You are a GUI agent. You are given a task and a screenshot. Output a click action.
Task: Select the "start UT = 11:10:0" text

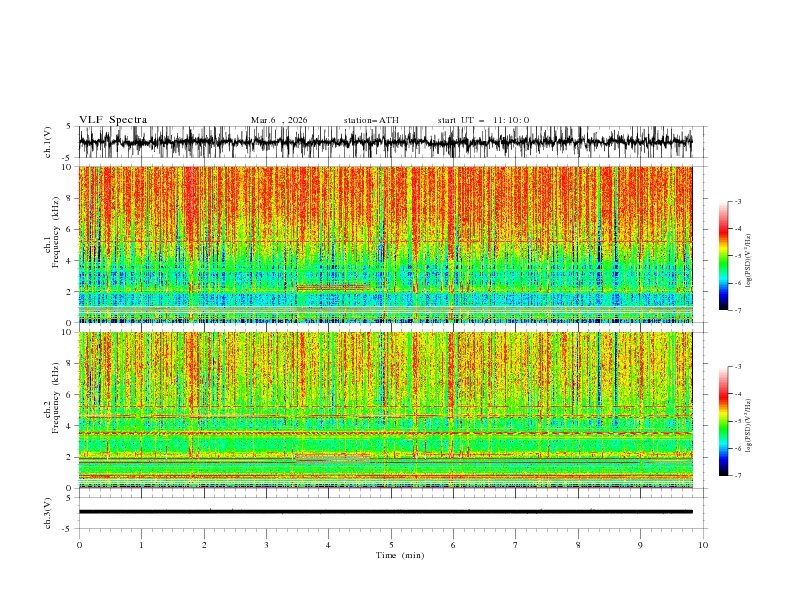(483, 120)
